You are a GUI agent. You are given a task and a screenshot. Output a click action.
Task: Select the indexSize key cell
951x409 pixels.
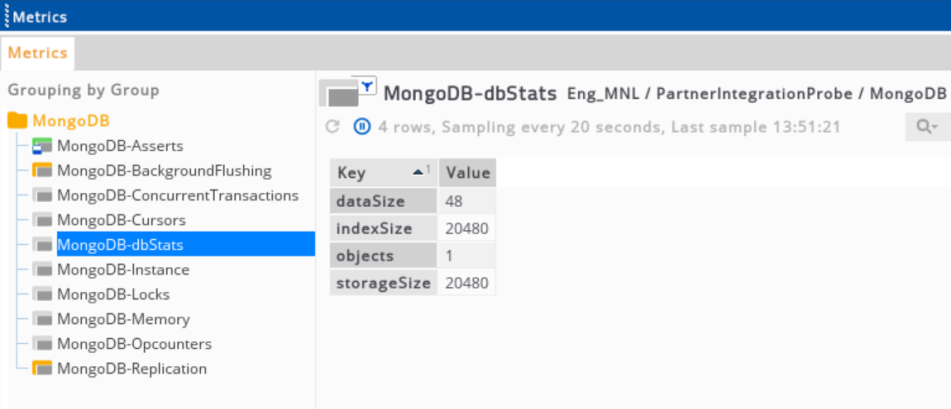[x=383, y=228]
